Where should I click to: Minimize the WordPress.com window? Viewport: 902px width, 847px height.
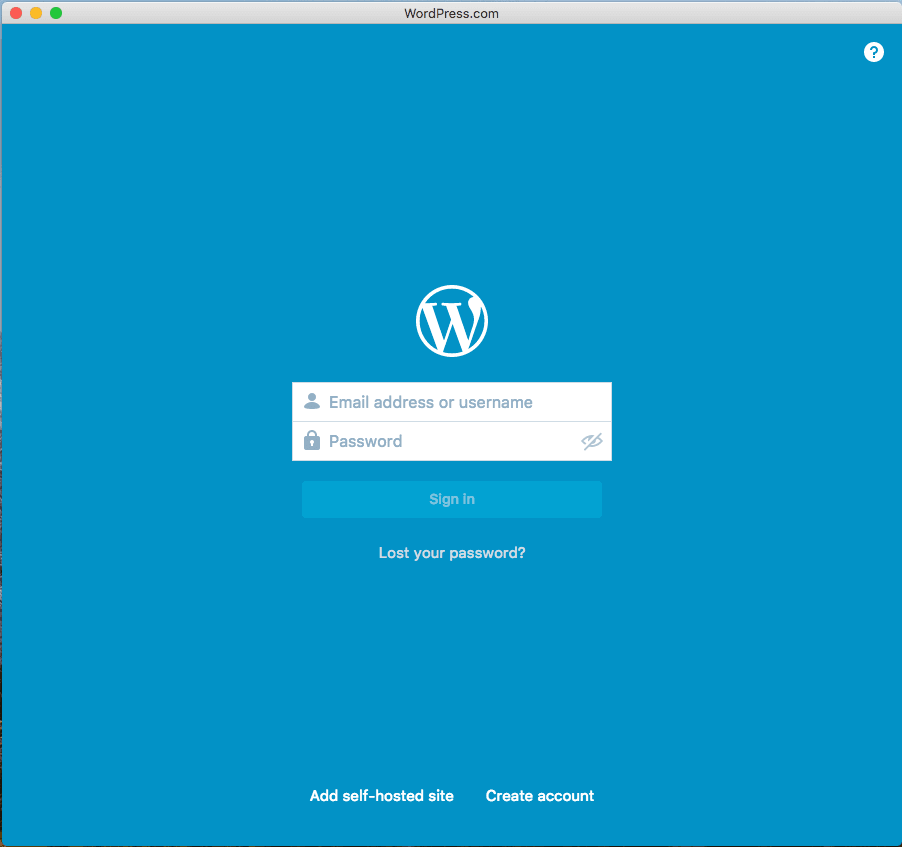(36, 13)
